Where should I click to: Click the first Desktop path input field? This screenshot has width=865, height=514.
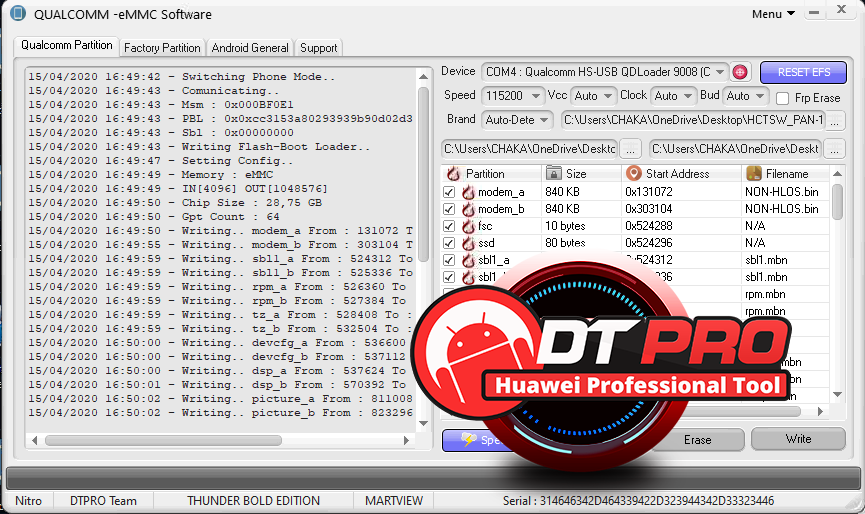530,149
